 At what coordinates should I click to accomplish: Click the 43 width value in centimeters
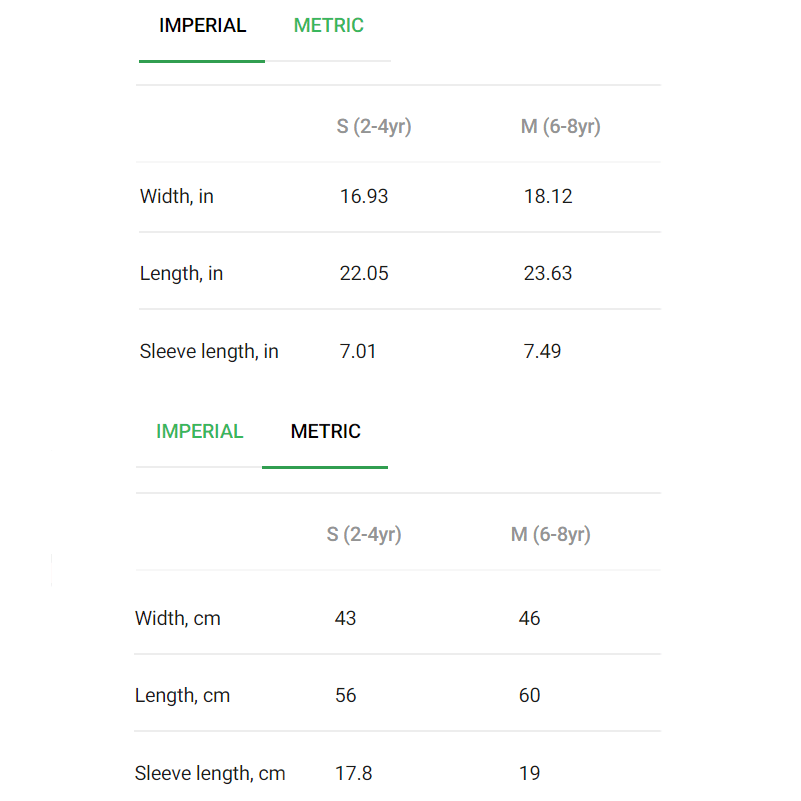345,619
